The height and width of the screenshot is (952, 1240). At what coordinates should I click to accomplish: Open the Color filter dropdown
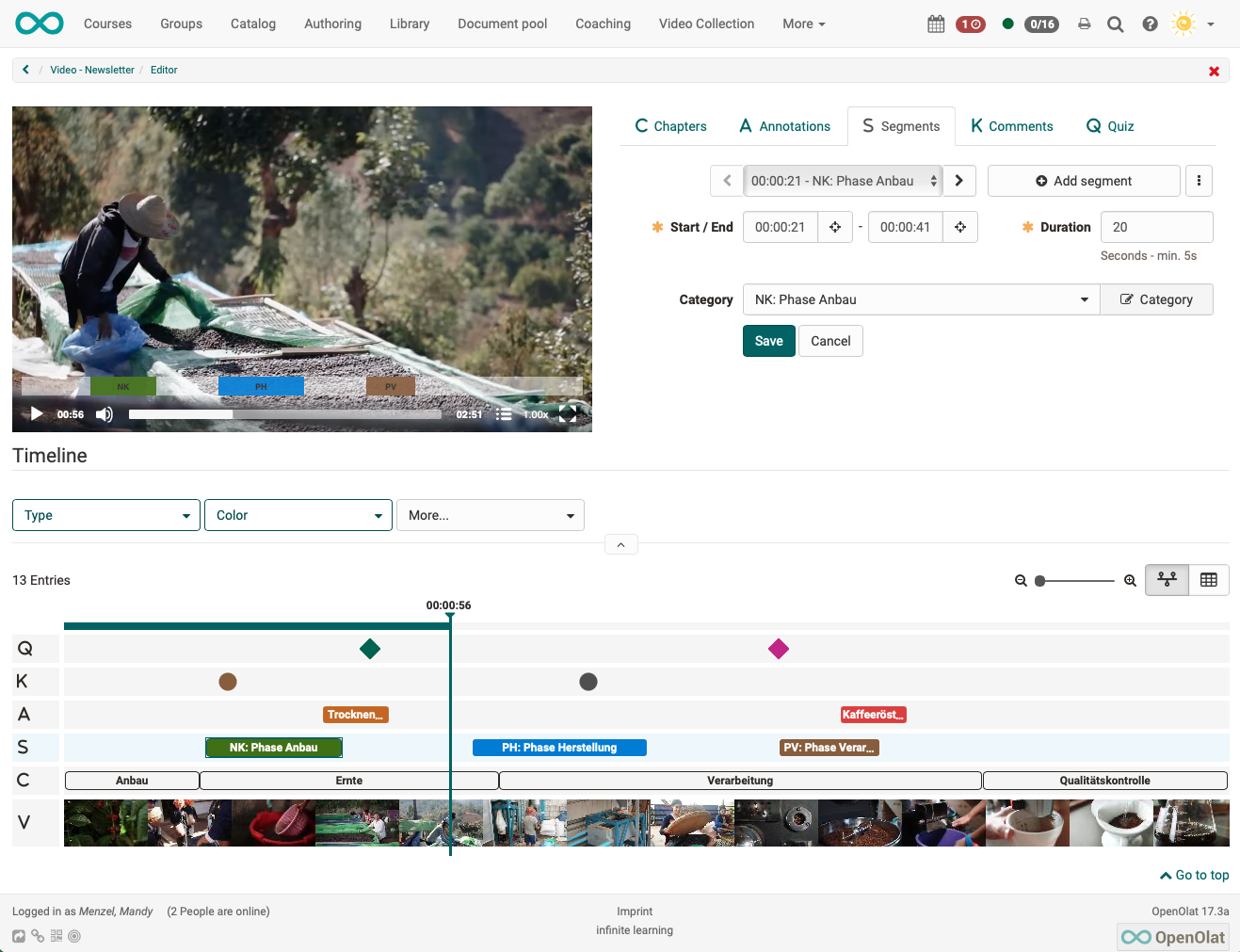[298, 515]
